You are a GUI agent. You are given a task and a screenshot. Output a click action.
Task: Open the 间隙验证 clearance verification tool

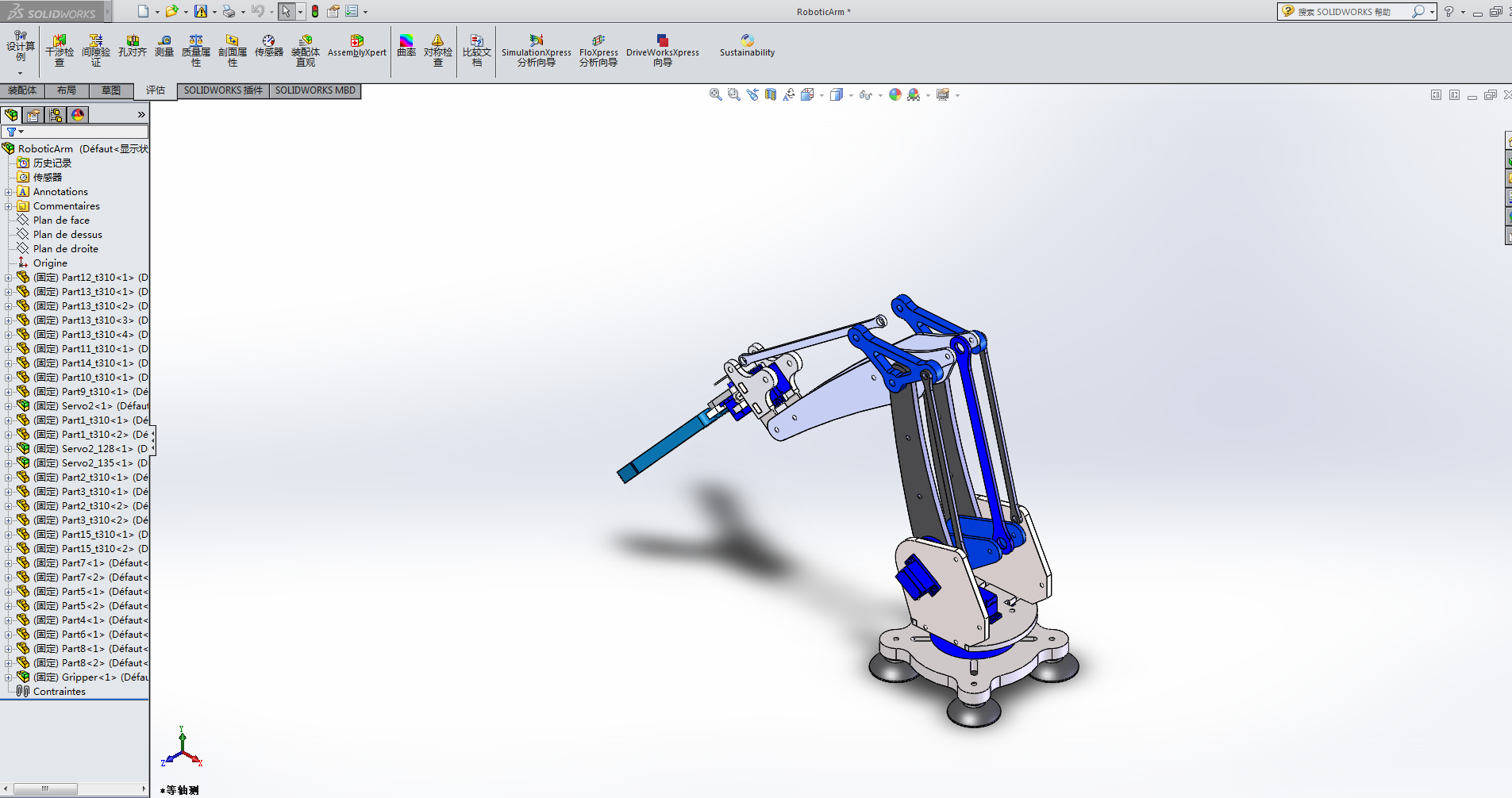pyautogui.click(x=96, y=50)
